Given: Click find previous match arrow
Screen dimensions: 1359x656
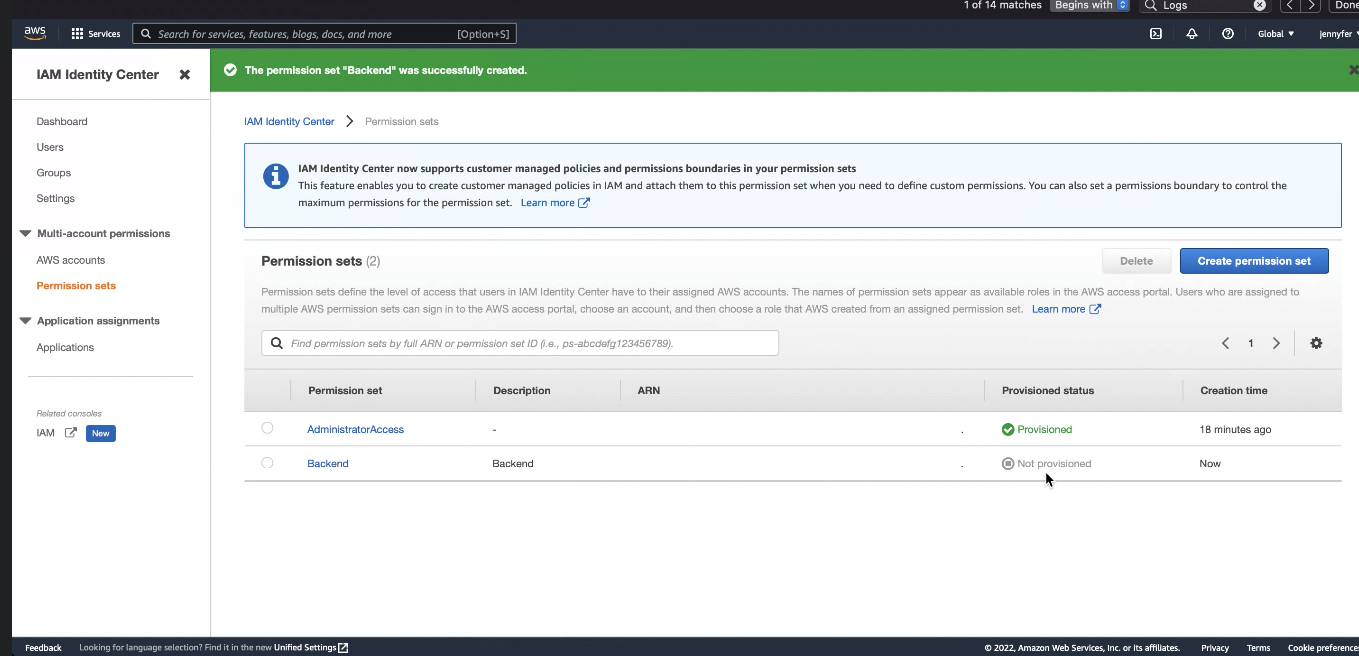Looking at the screenshot, I should [x=1290, y=5].
